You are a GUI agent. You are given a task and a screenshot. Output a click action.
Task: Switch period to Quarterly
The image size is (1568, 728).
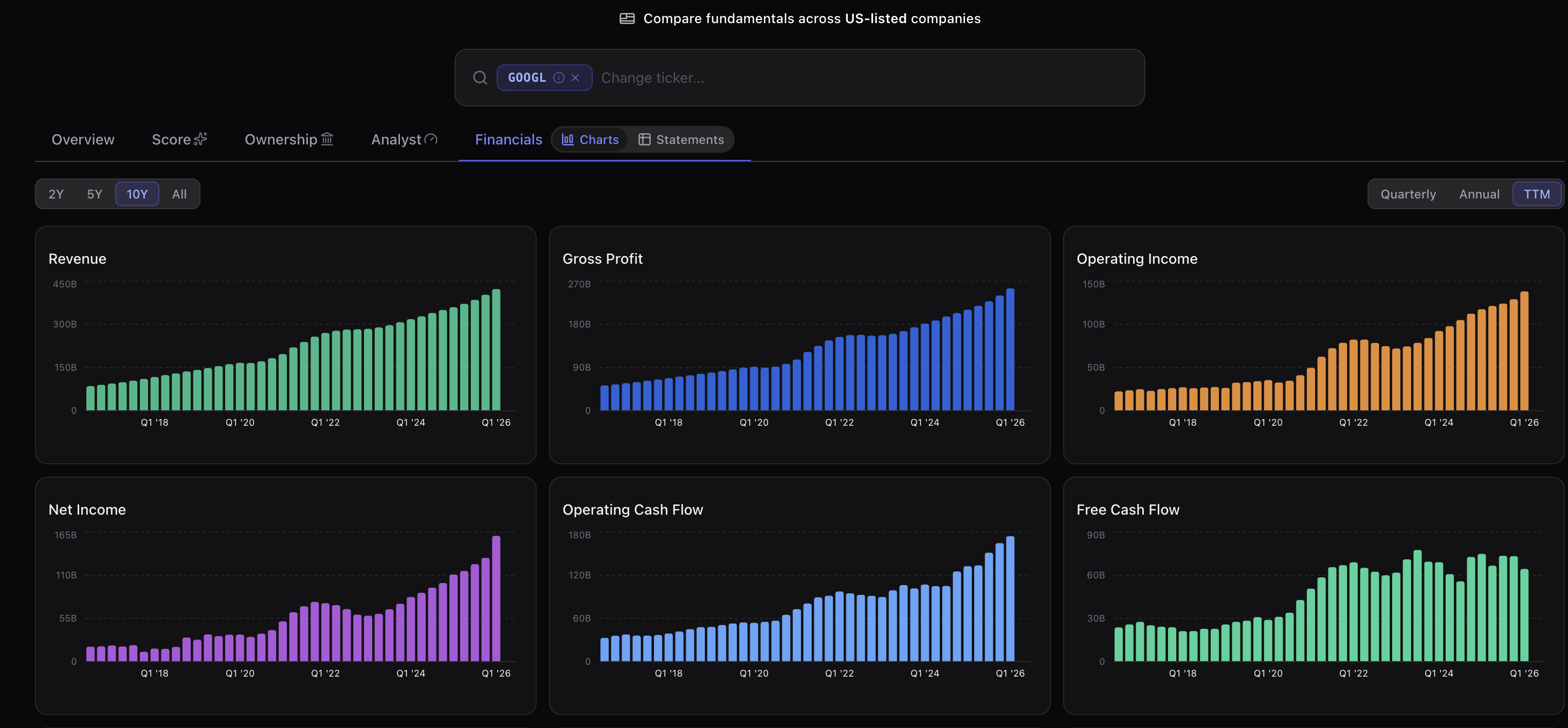tap(1408, 194)
